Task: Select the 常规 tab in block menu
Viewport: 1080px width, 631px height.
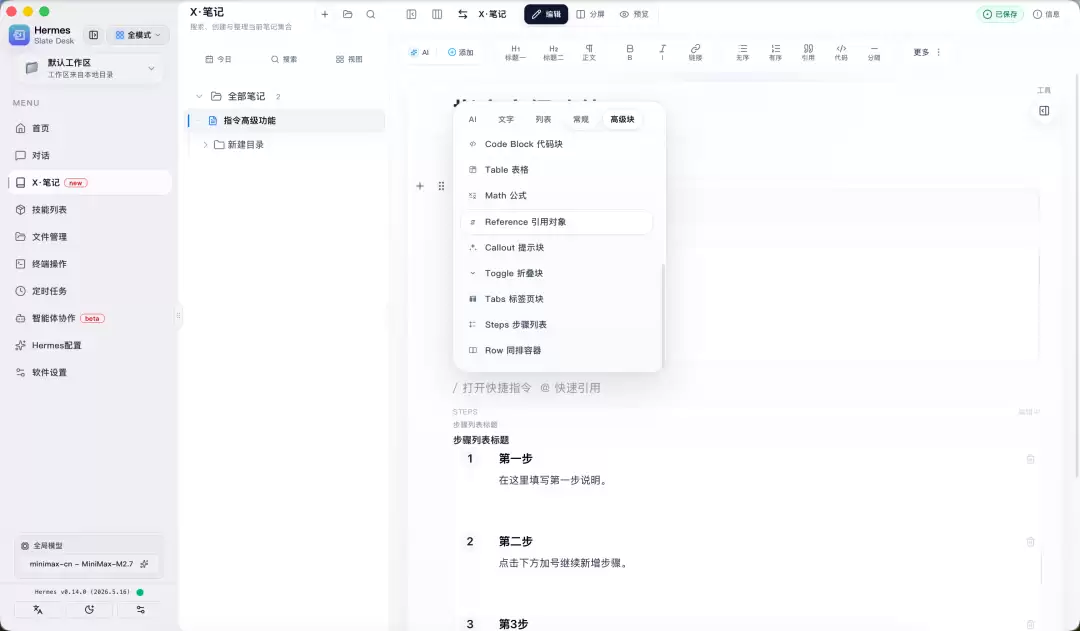Action: pos(581,119)
